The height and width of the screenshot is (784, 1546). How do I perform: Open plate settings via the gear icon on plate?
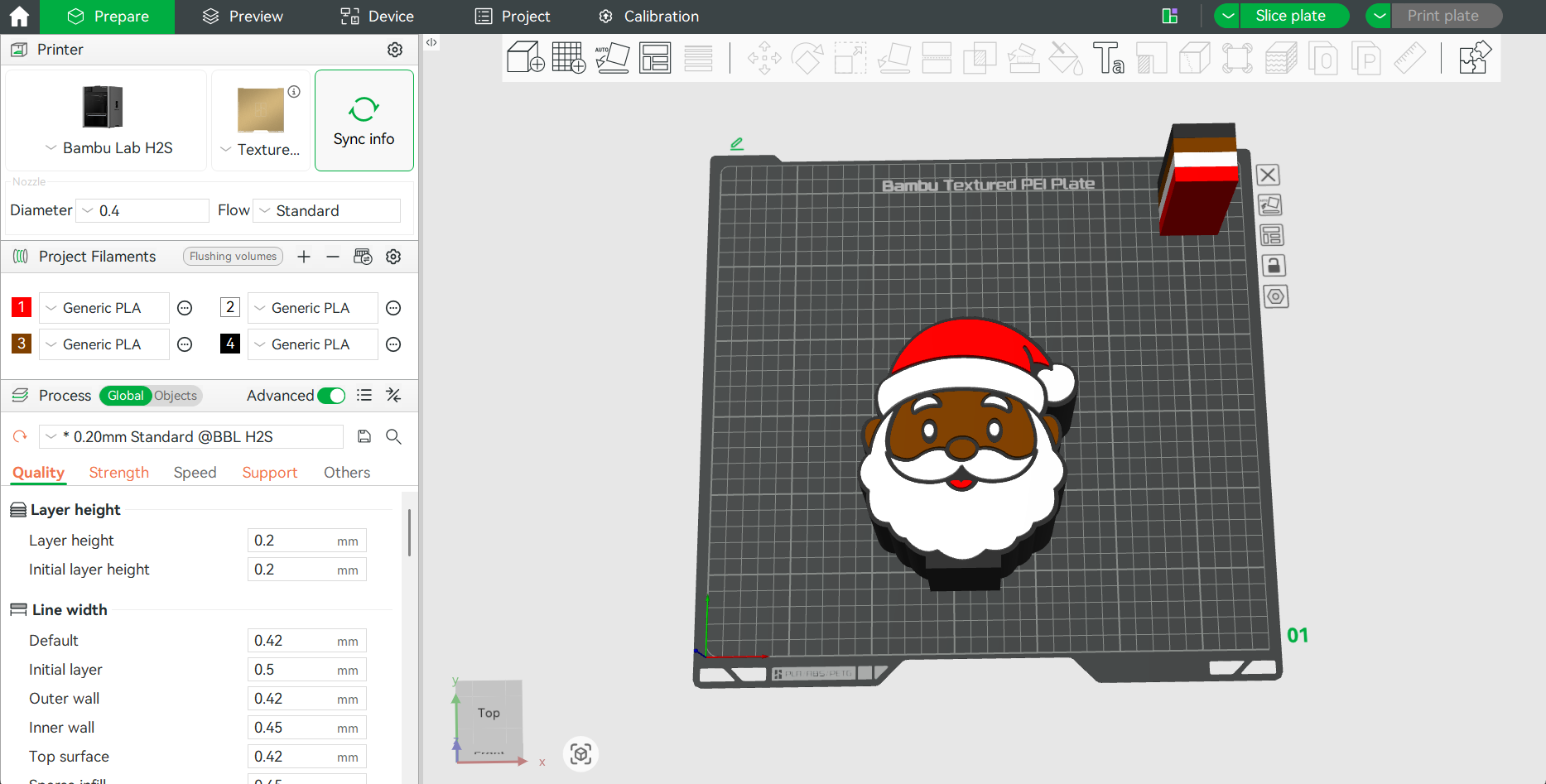click(1276, 296)
